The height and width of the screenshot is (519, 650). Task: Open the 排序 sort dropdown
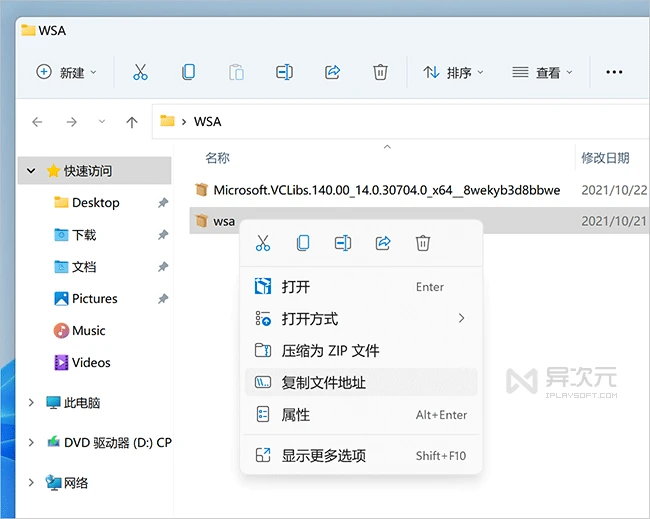[453, 72]
